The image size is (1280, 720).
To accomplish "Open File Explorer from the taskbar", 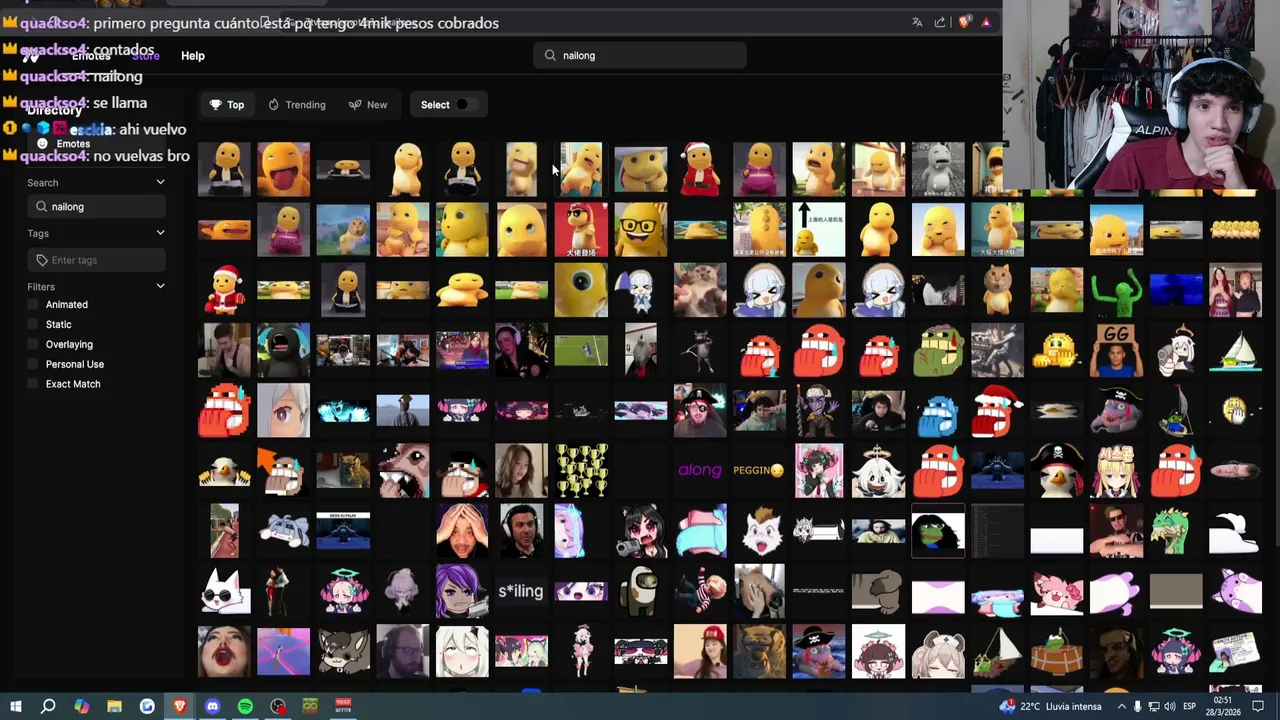I will 114,706.
